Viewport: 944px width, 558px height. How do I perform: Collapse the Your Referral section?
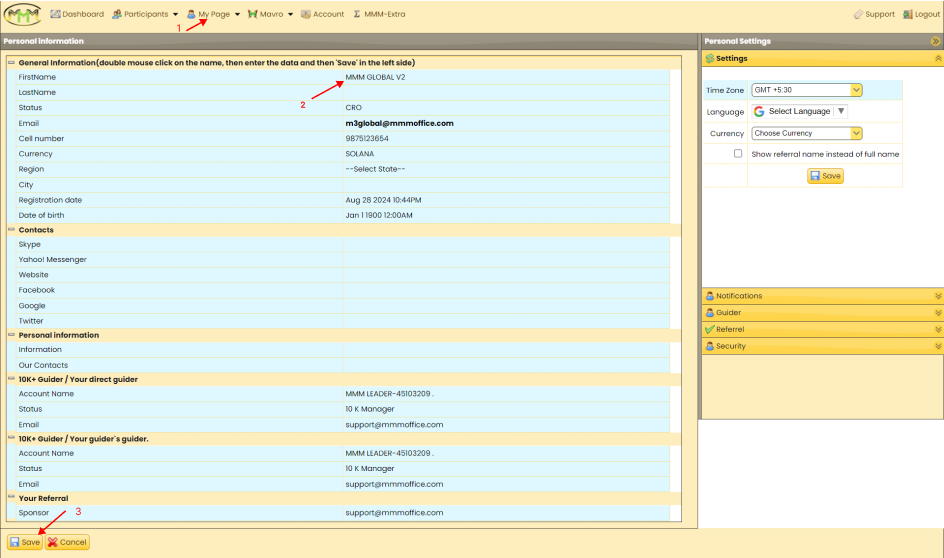[11, 497]
